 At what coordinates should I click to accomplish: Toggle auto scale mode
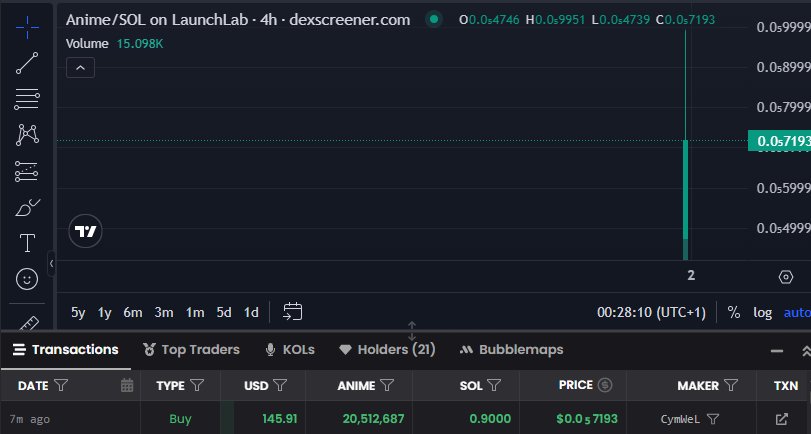tap(797, 312)
